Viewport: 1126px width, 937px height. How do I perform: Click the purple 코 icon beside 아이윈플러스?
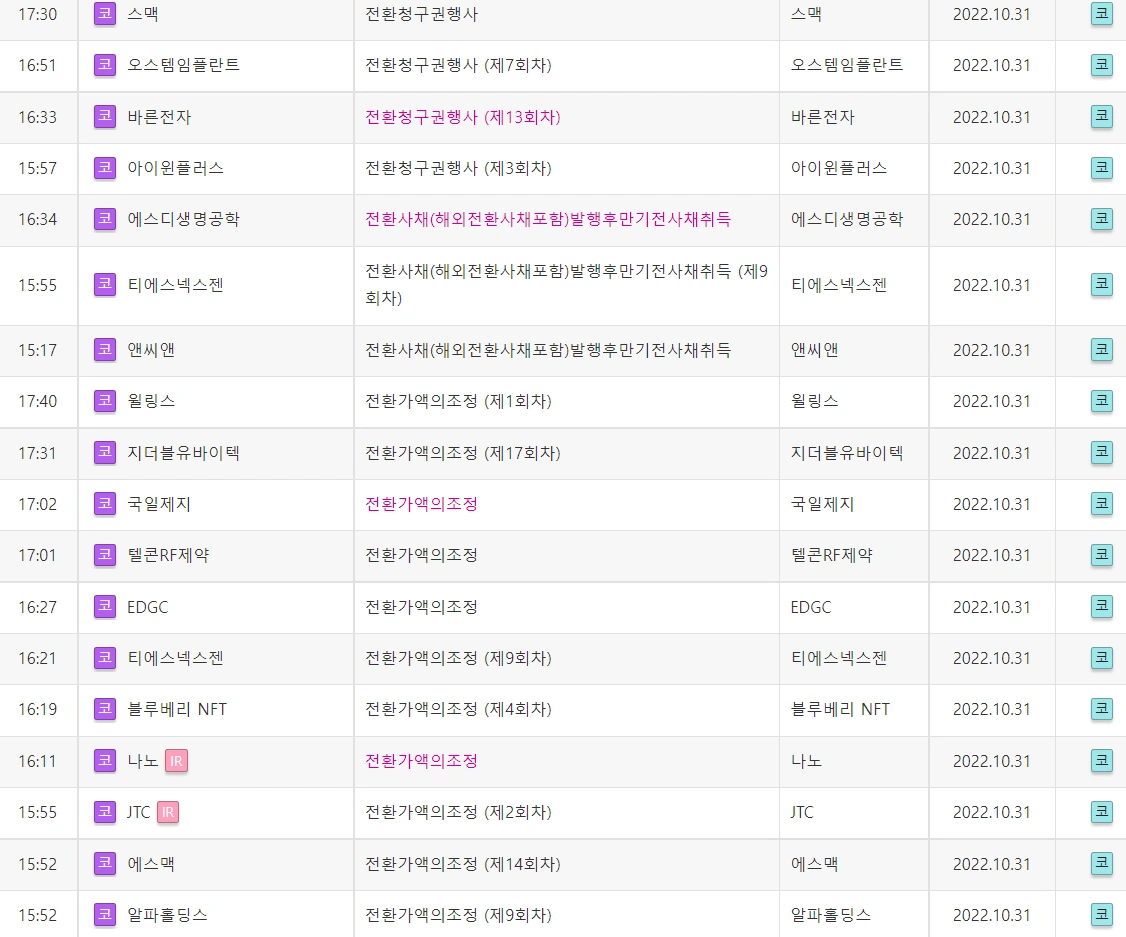[105, 167]
